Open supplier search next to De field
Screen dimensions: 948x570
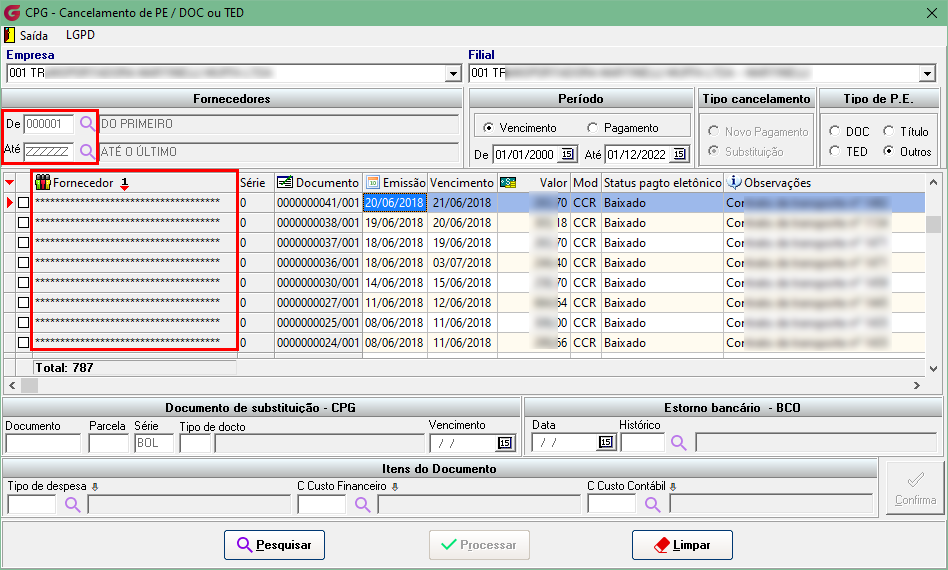(88, 124)
